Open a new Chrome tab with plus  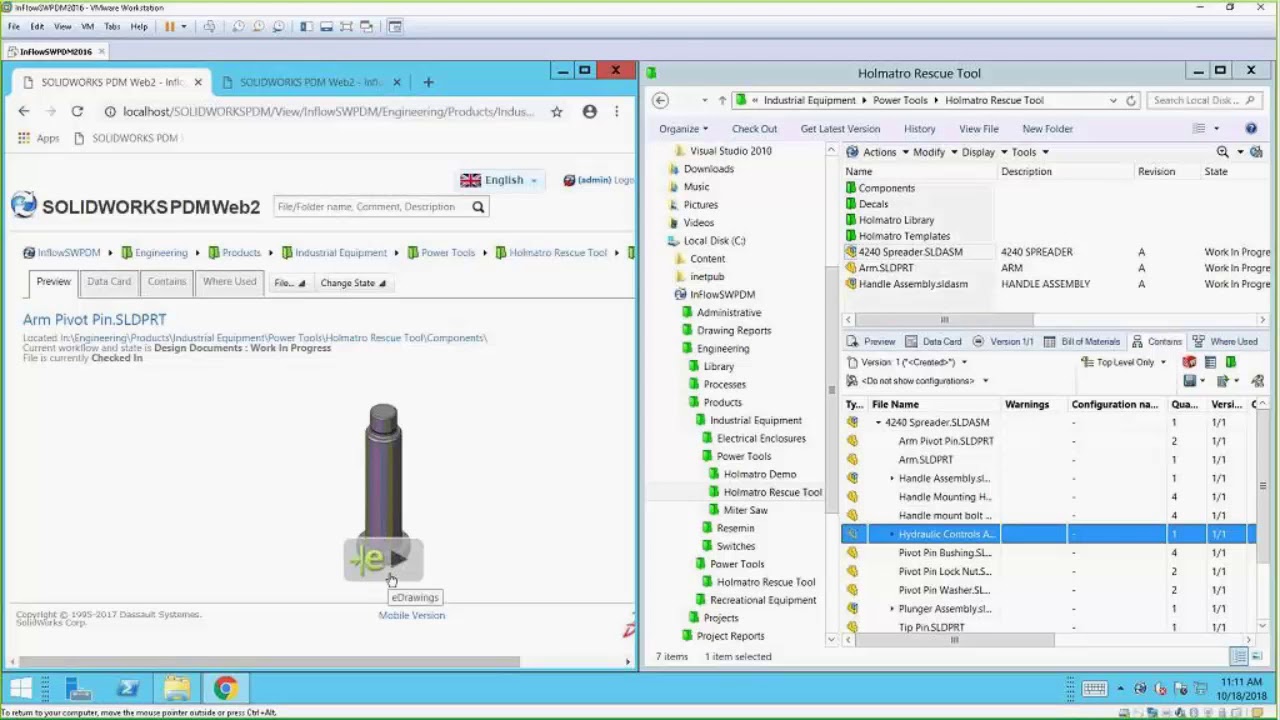click(x=428, y=82)
